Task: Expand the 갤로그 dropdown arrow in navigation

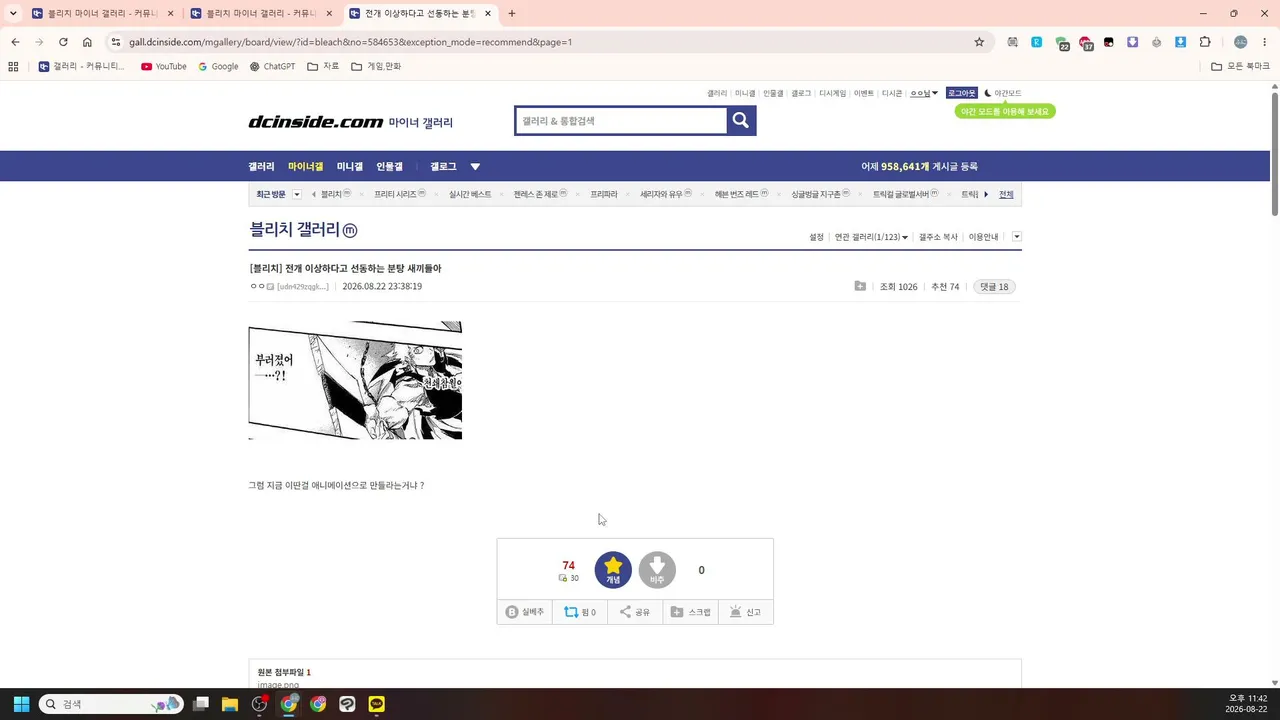Action: click(475, 167)
